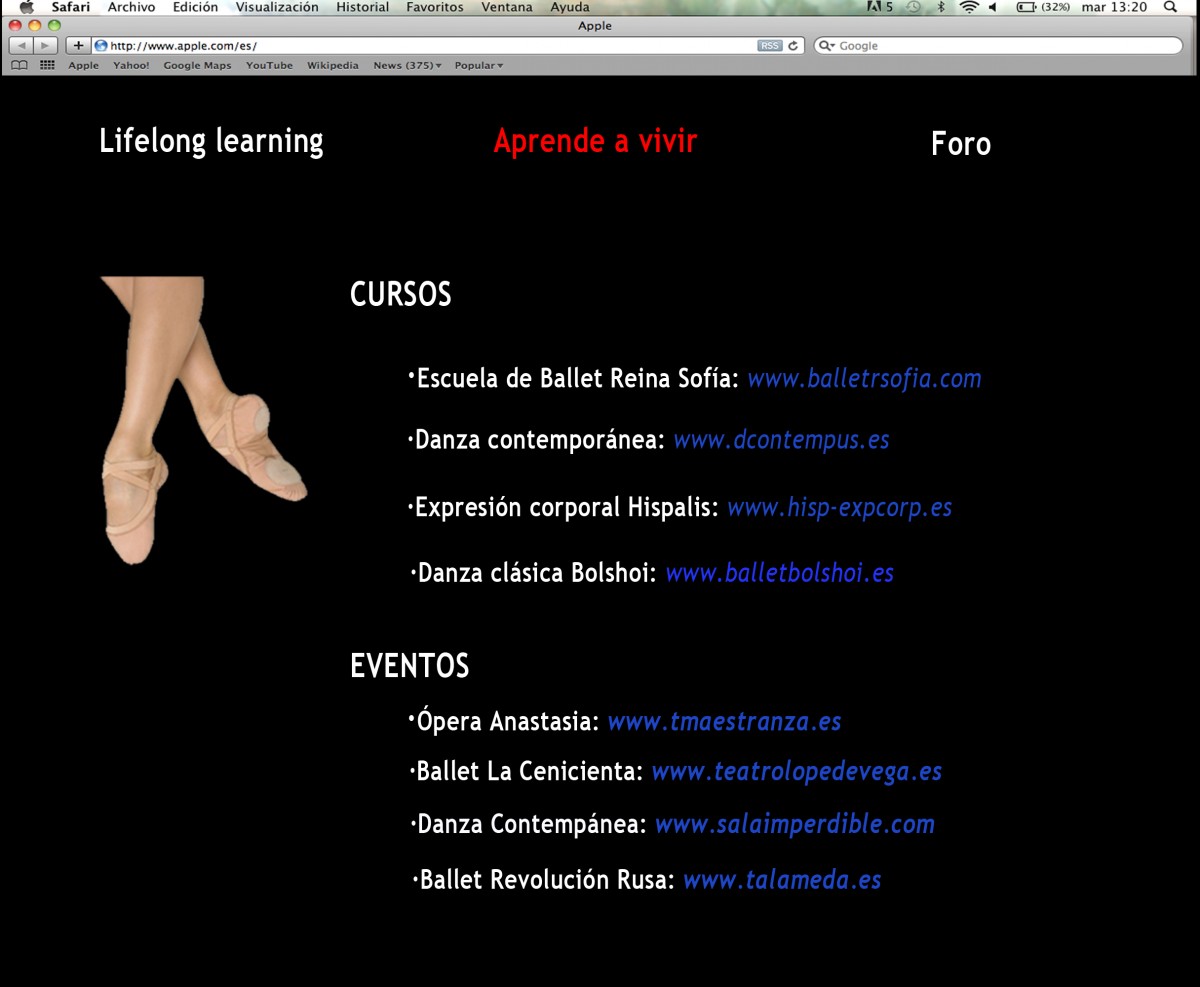Open the Historial menu
This screenshot has width=1200, height=987.
363,7
